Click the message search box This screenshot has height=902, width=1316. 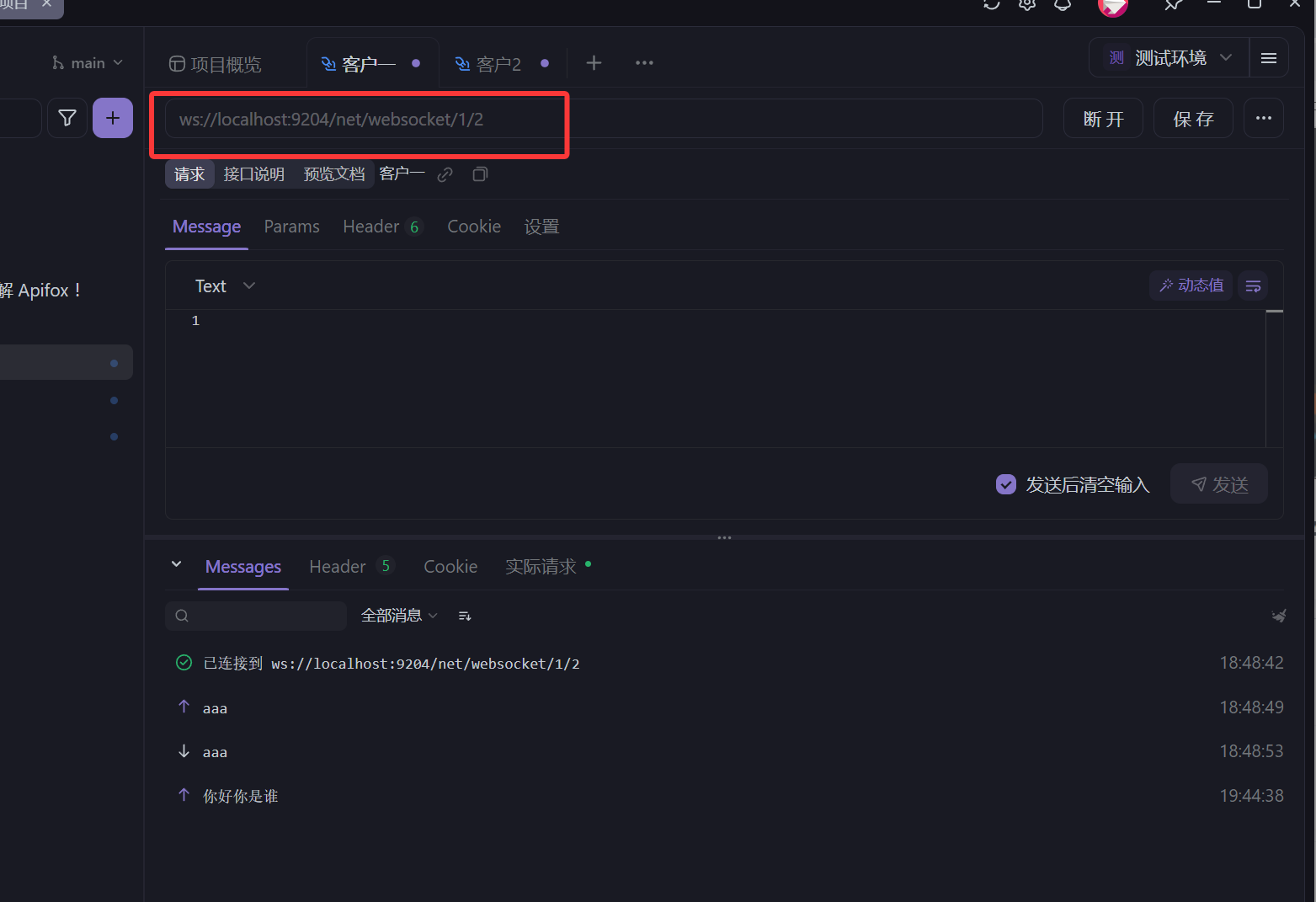(256, 616)
